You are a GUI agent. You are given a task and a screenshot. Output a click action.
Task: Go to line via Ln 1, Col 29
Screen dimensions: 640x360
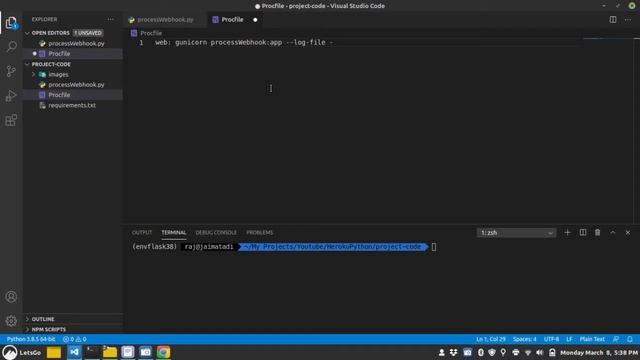[491, 339]
